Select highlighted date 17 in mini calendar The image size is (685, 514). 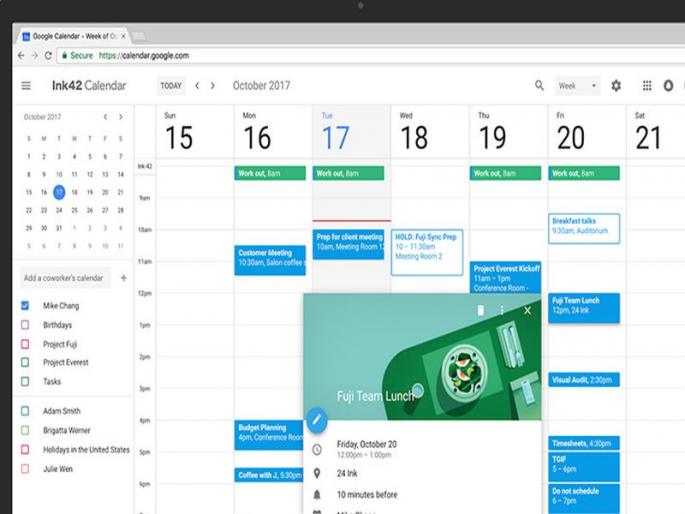[x=59, y=192]
